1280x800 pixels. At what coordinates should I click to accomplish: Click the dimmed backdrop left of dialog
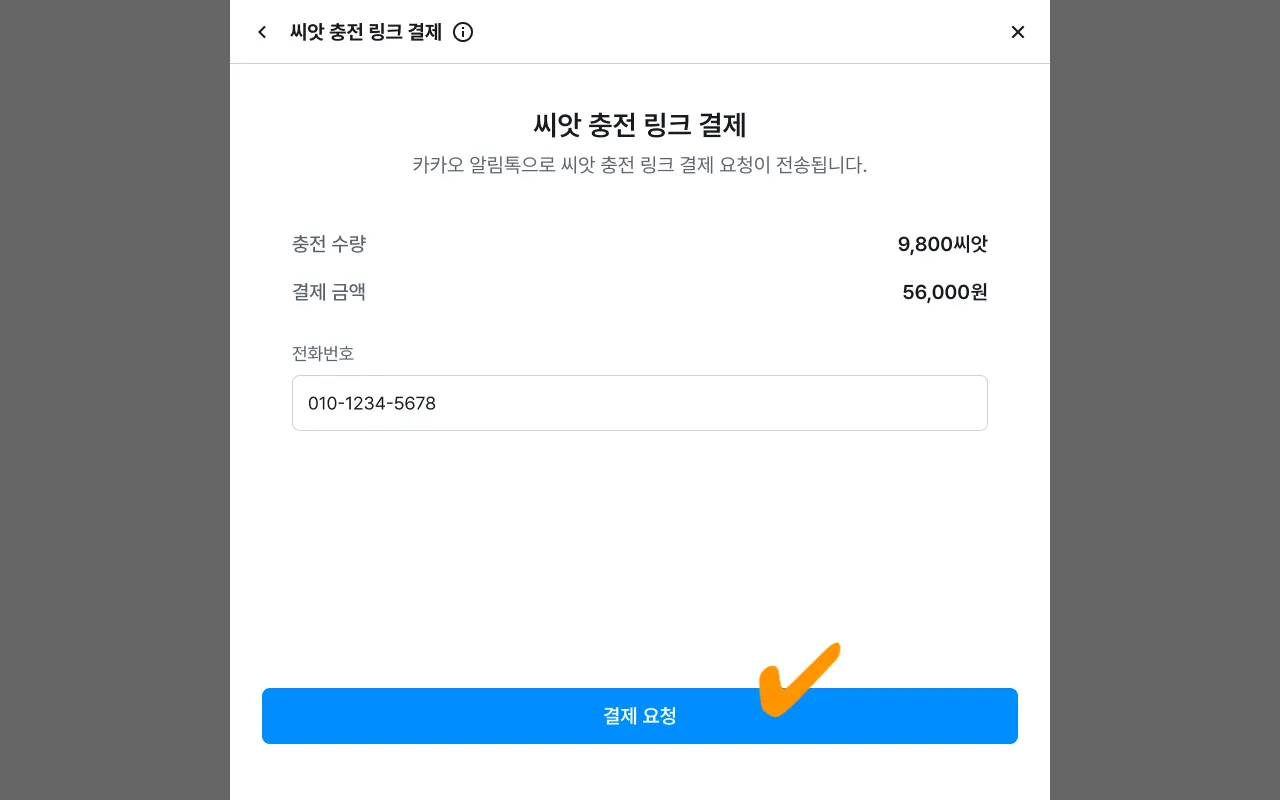115,400
